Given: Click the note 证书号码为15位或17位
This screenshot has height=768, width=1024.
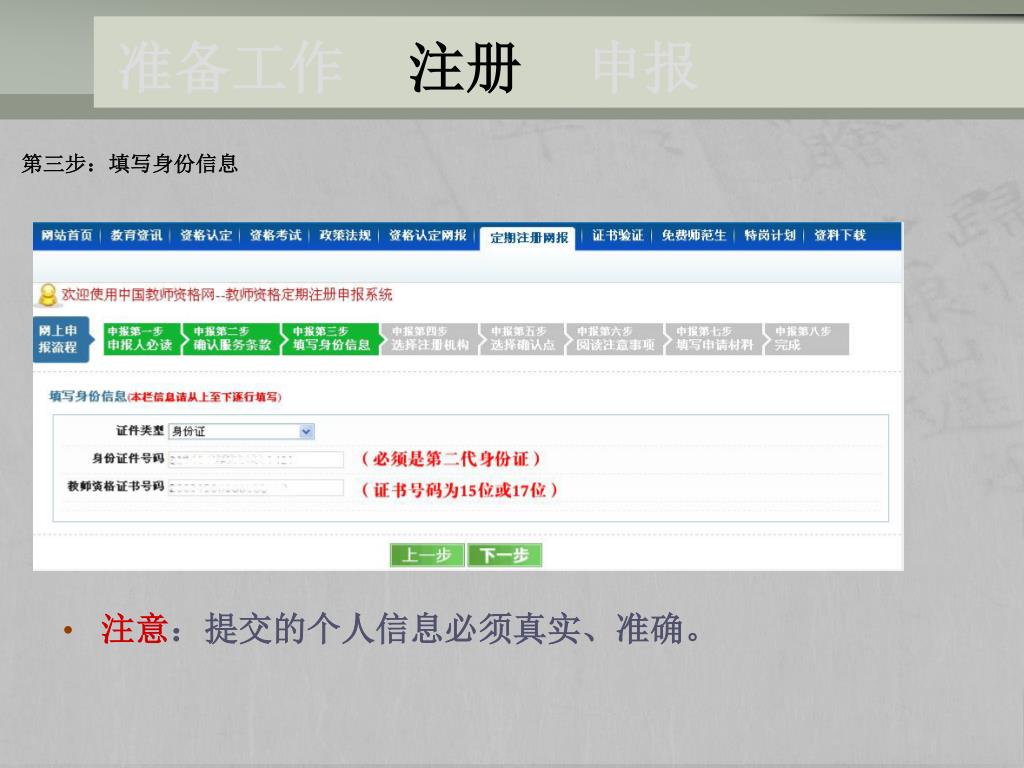Looking at the screenshot, I should pyautogui.click(x=459, y=490).
